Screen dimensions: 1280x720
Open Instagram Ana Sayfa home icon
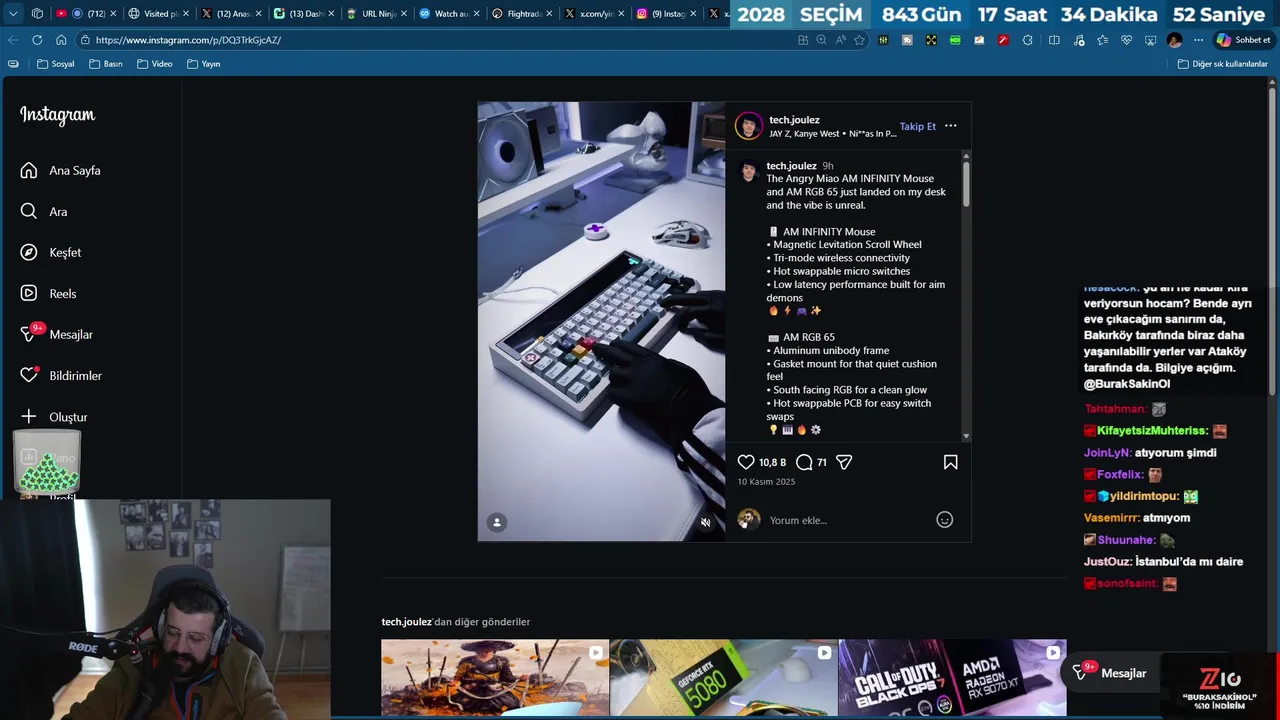click(29, 170)
